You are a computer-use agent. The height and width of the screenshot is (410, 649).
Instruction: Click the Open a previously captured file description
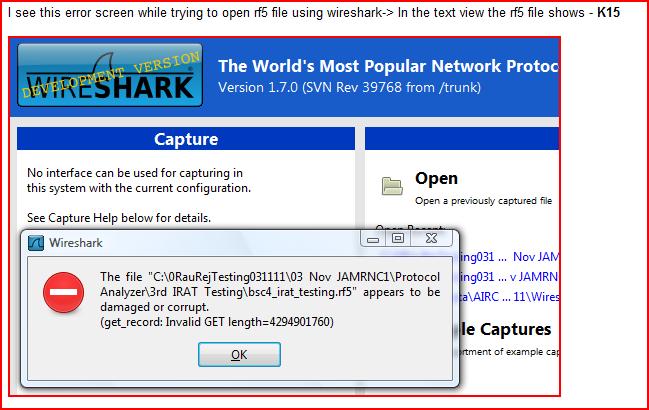(484, 199)
